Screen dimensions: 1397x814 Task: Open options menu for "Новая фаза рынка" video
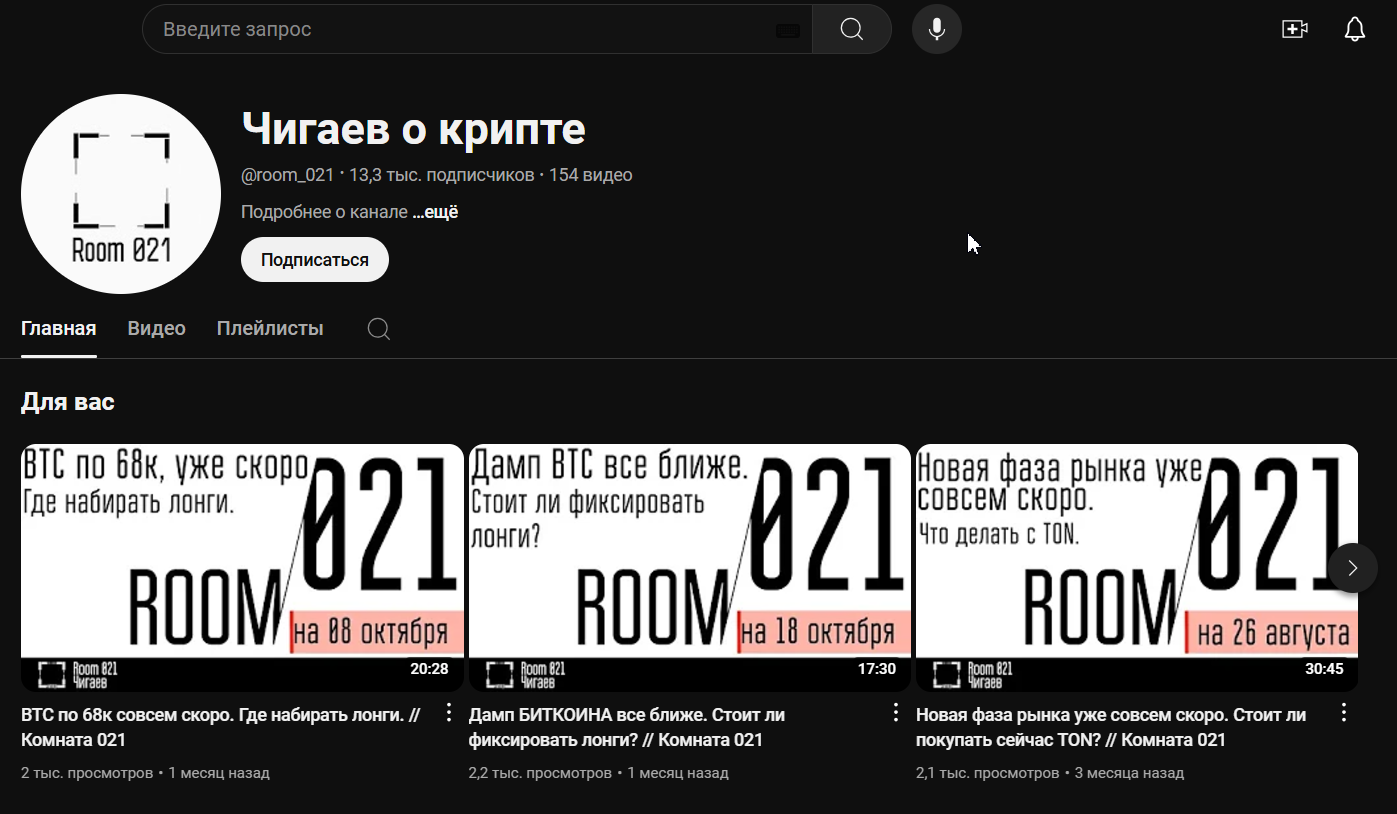(1344, 712)
